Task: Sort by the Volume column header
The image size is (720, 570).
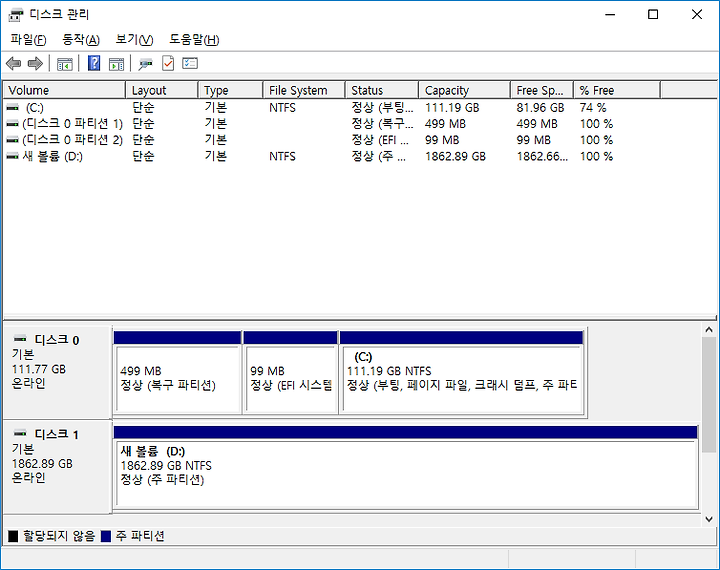Action: coord(64,90)
